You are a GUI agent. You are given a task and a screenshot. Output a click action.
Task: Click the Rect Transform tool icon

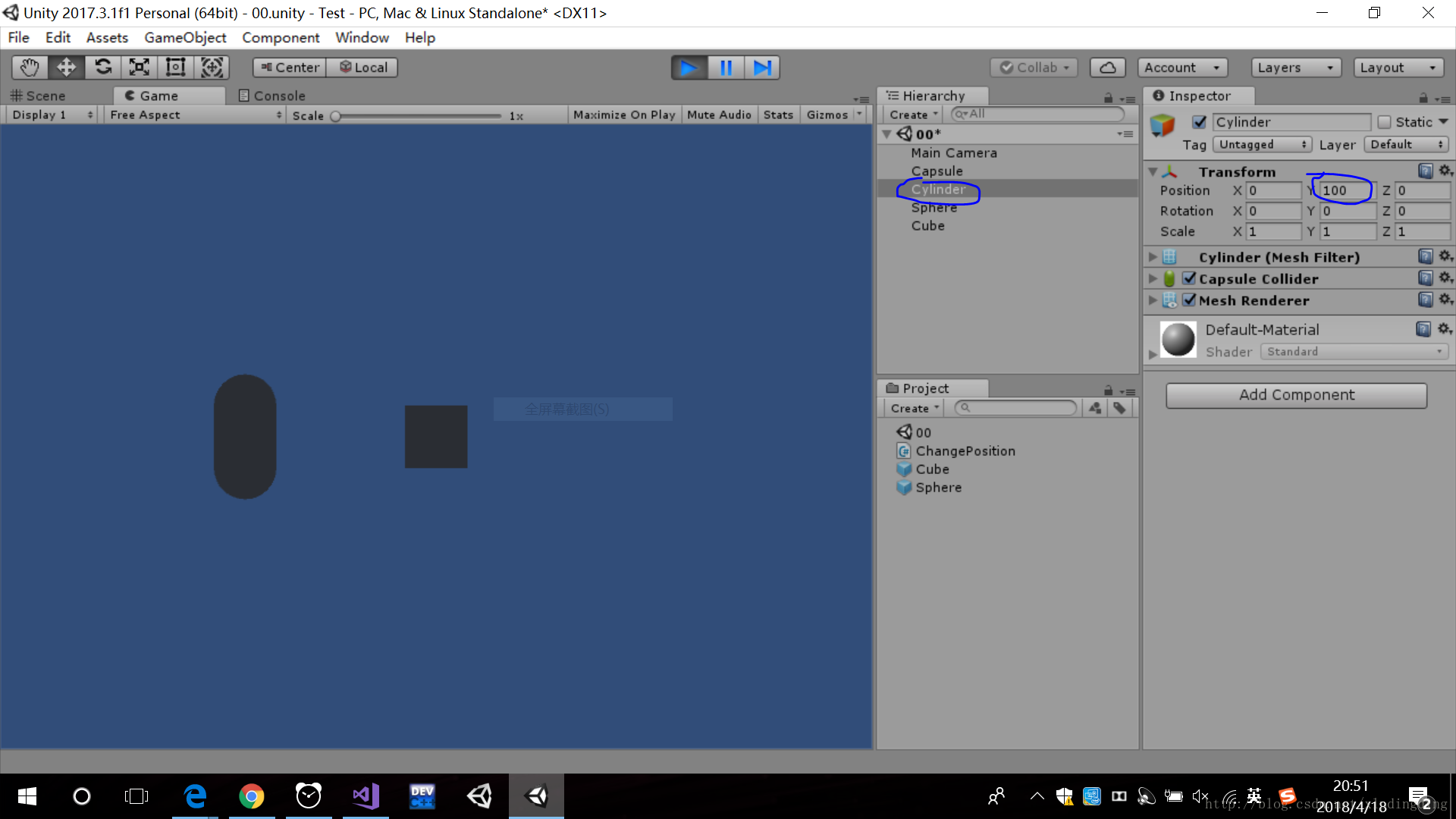click(x=175, y=67)
